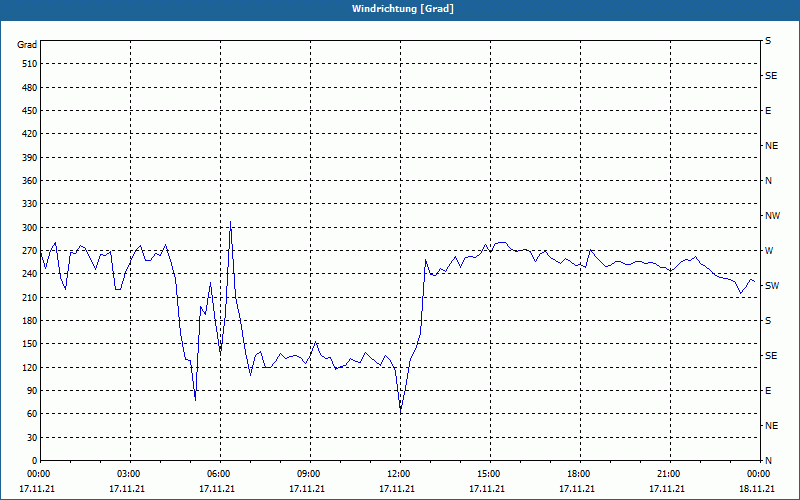The height and width of the screenshot is (500, 800).
Task: Choose the 180 degree axis label
Action: [x=29, y=321]
